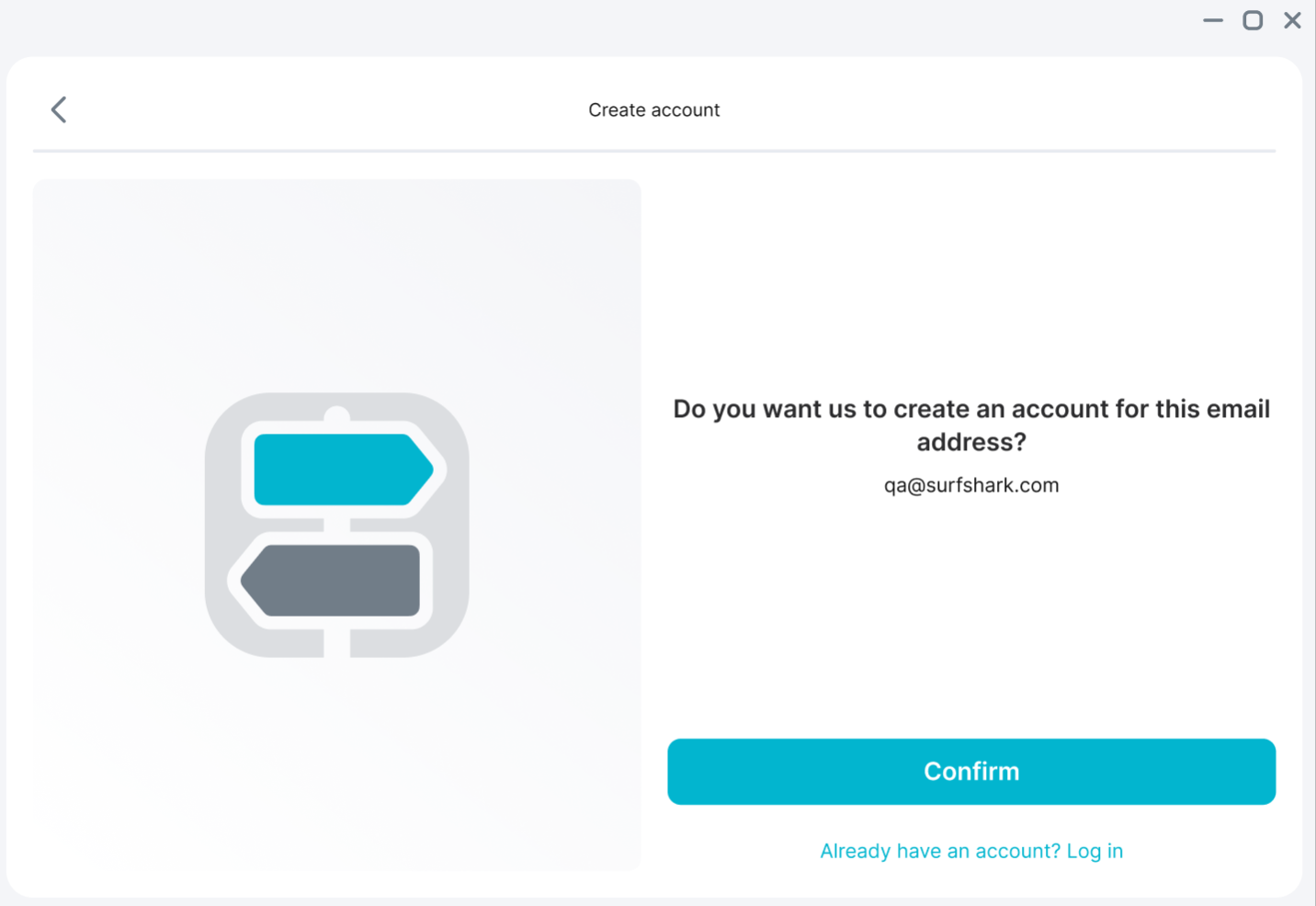This screenshot has height=906, width=1316.
Task: Click the word 'address?' in the heading
Action: click(x=970, y=443)
